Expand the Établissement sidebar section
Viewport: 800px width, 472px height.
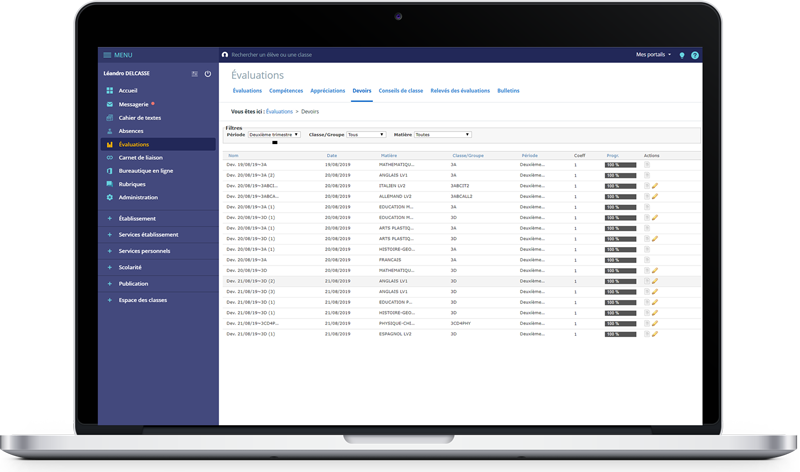(137, 218)
